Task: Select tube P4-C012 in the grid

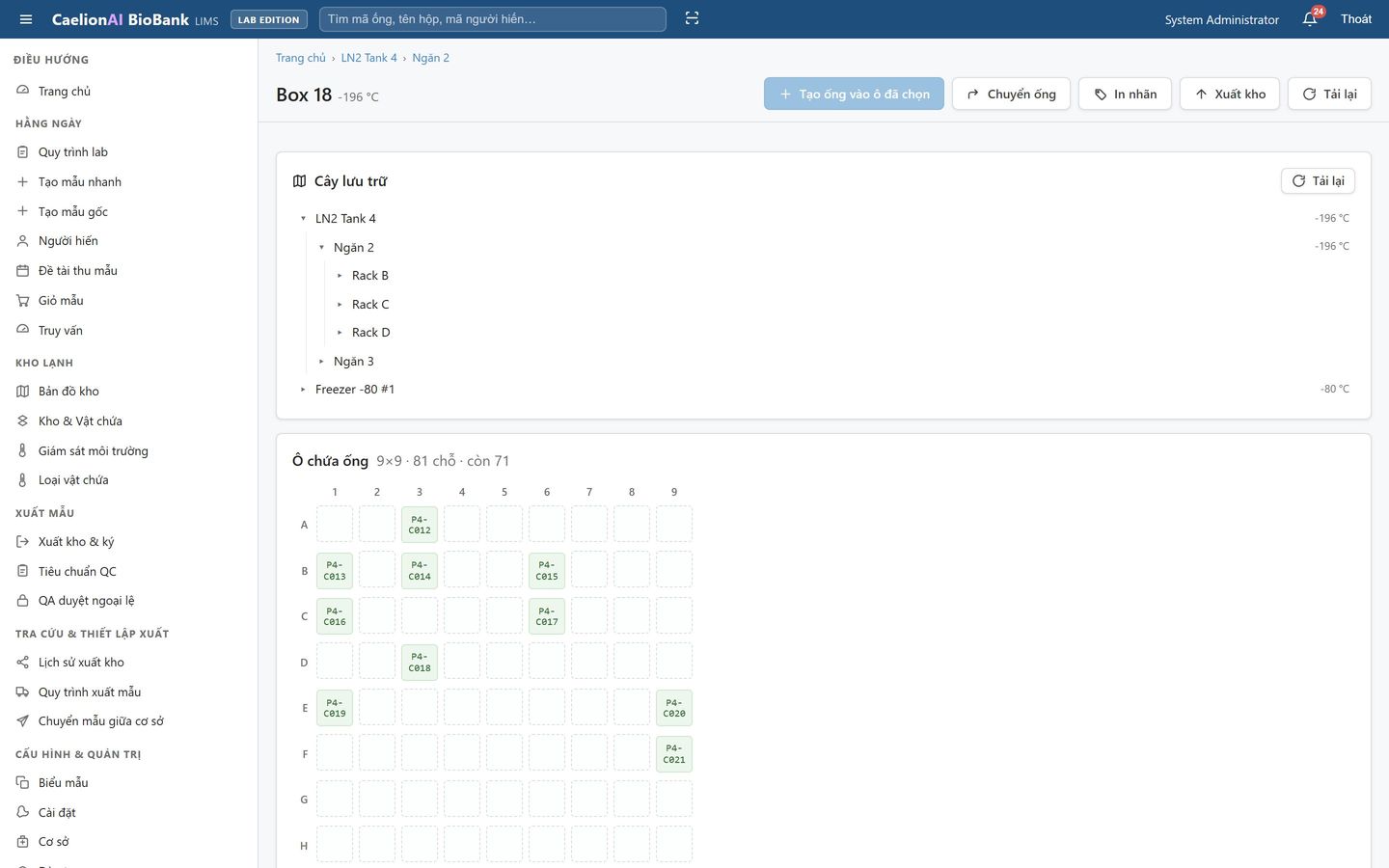Action: (420, 525)
